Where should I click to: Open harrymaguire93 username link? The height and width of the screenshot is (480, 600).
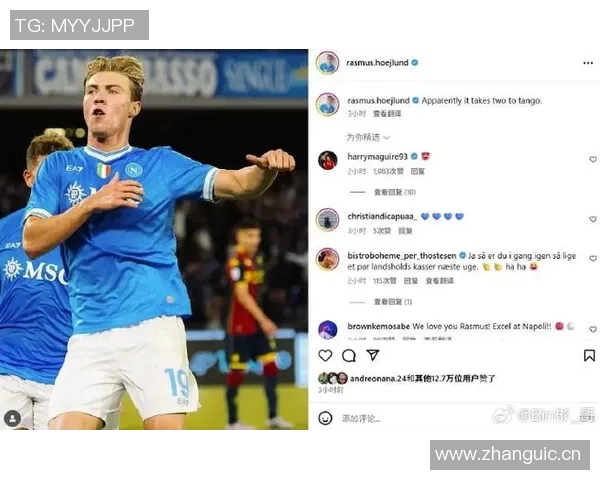pyautogui.click(x=377, y=157)
